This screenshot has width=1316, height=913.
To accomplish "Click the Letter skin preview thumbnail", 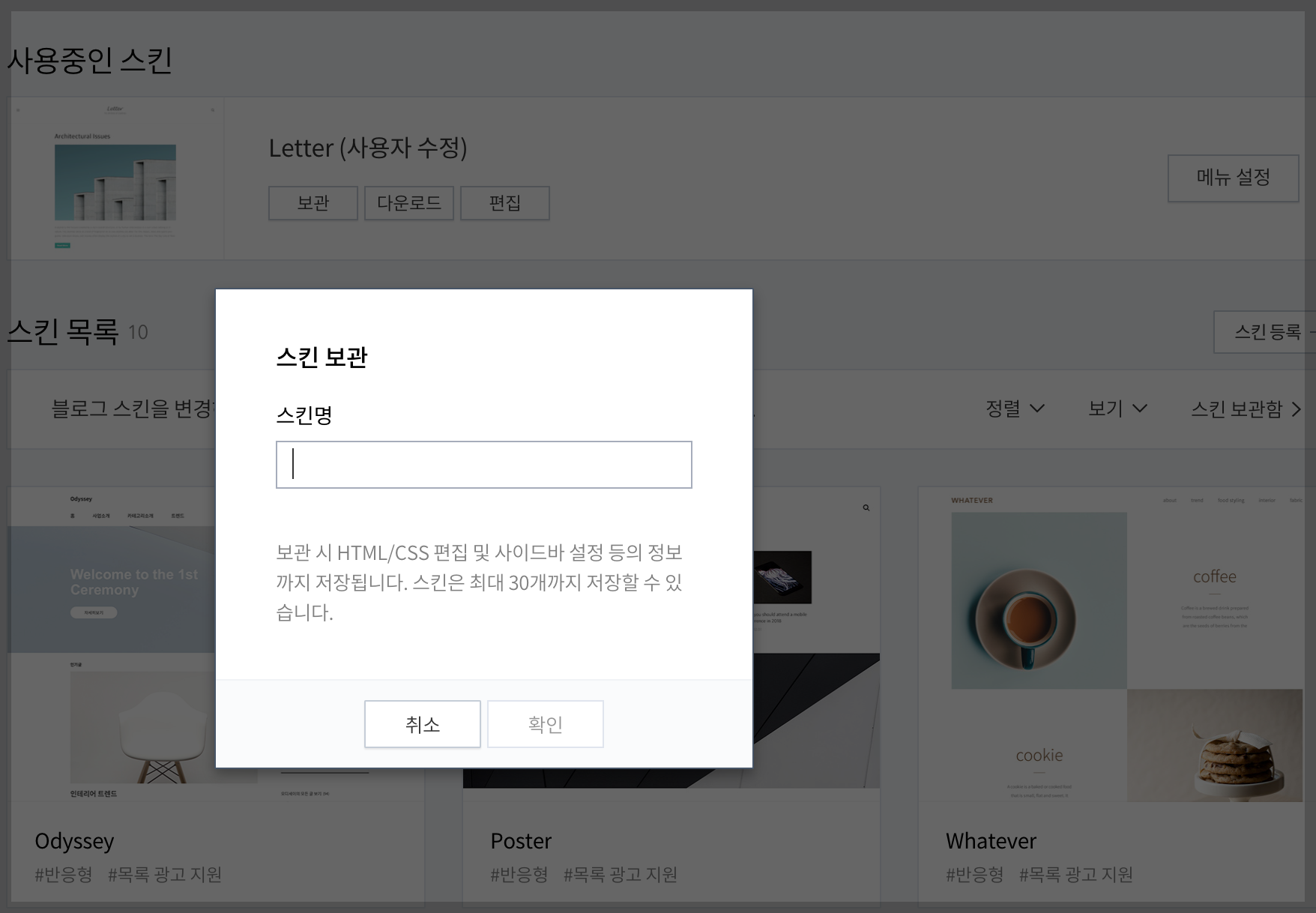I will pos(115,178).
